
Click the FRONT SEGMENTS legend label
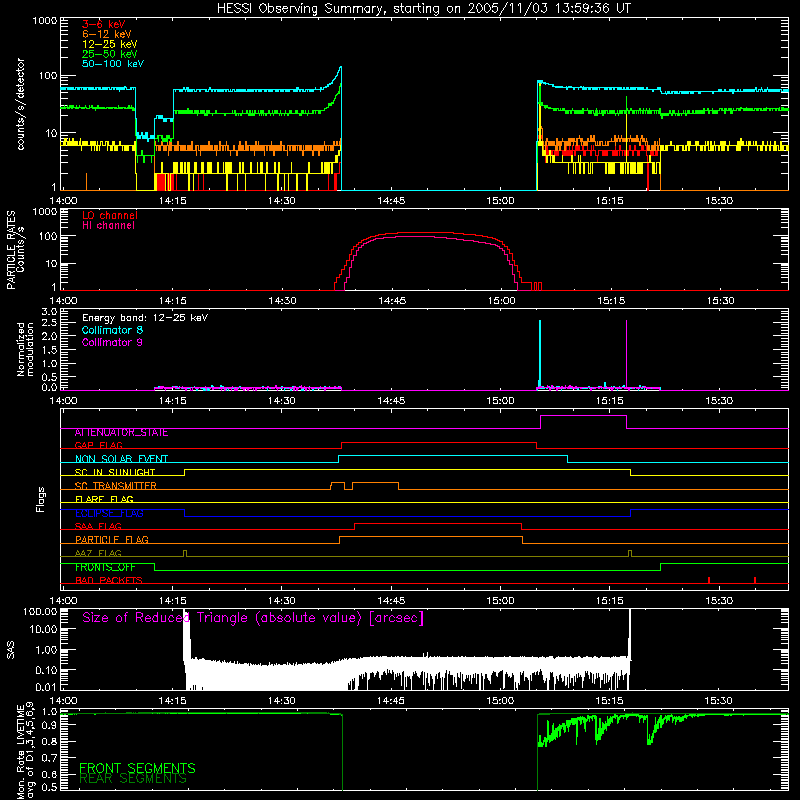pyautogui.click(x=137, y=768)
